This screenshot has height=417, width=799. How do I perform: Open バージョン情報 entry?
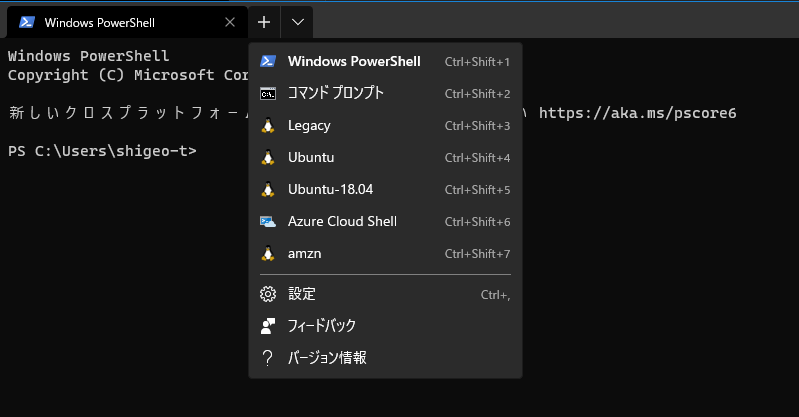pos(385,358)
